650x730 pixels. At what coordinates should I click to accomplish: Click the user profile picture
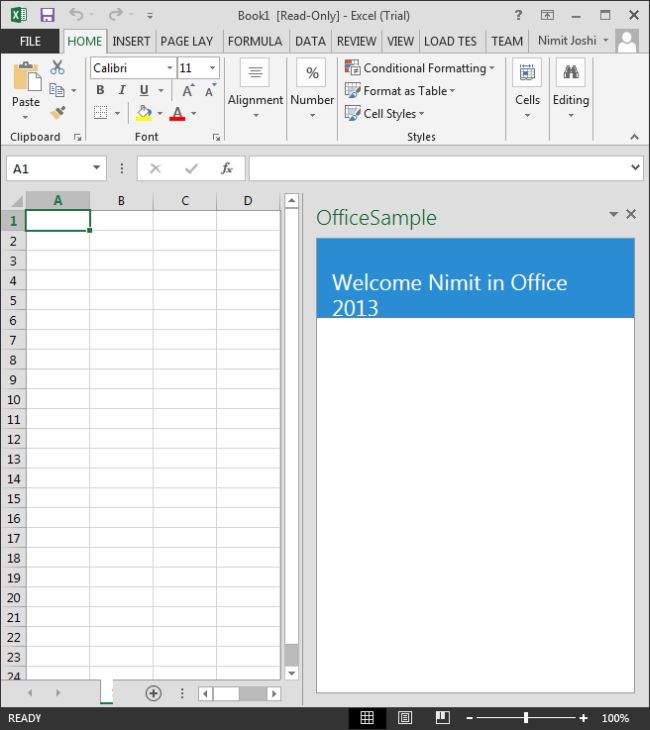(x=627, y=41)
